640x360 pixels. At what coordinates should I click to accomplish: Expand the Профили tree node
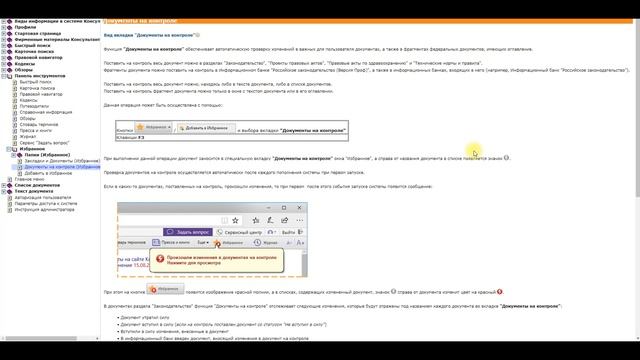[4, 27]
